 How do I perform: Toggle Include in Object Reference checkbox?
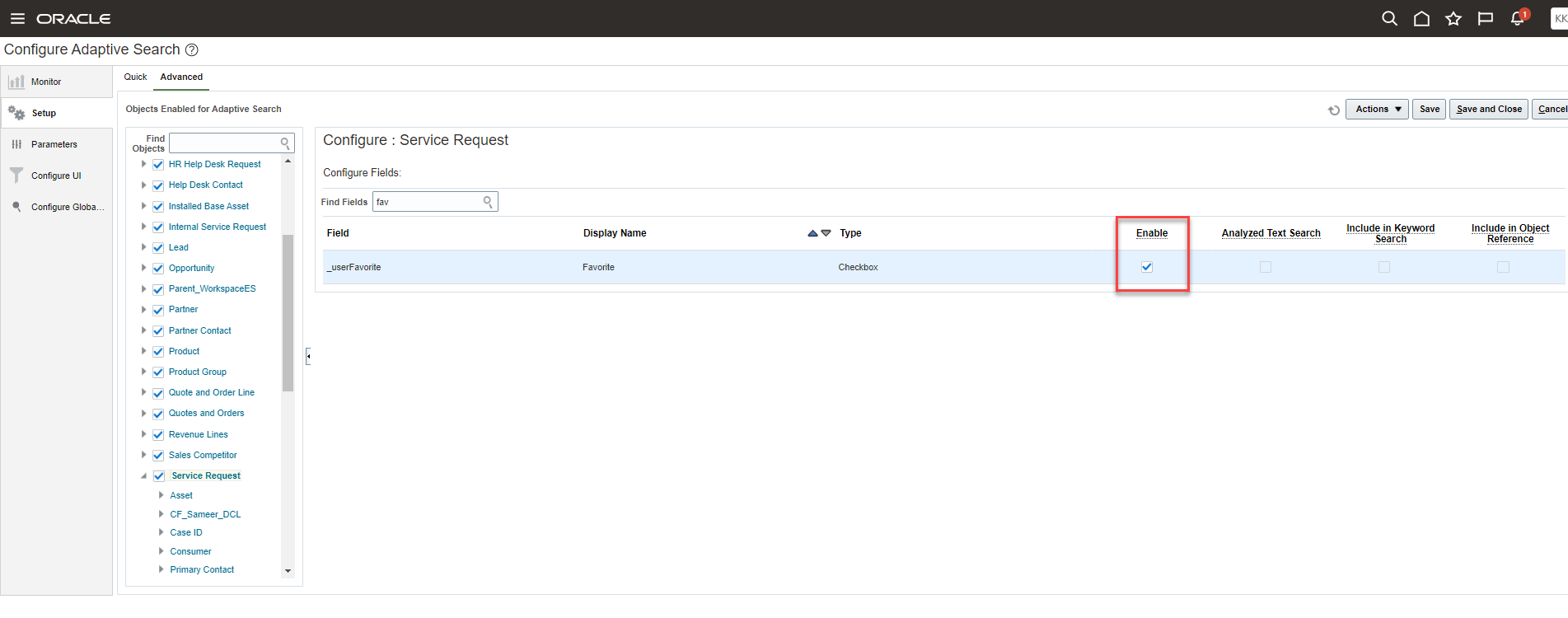tap(1503, 267)
